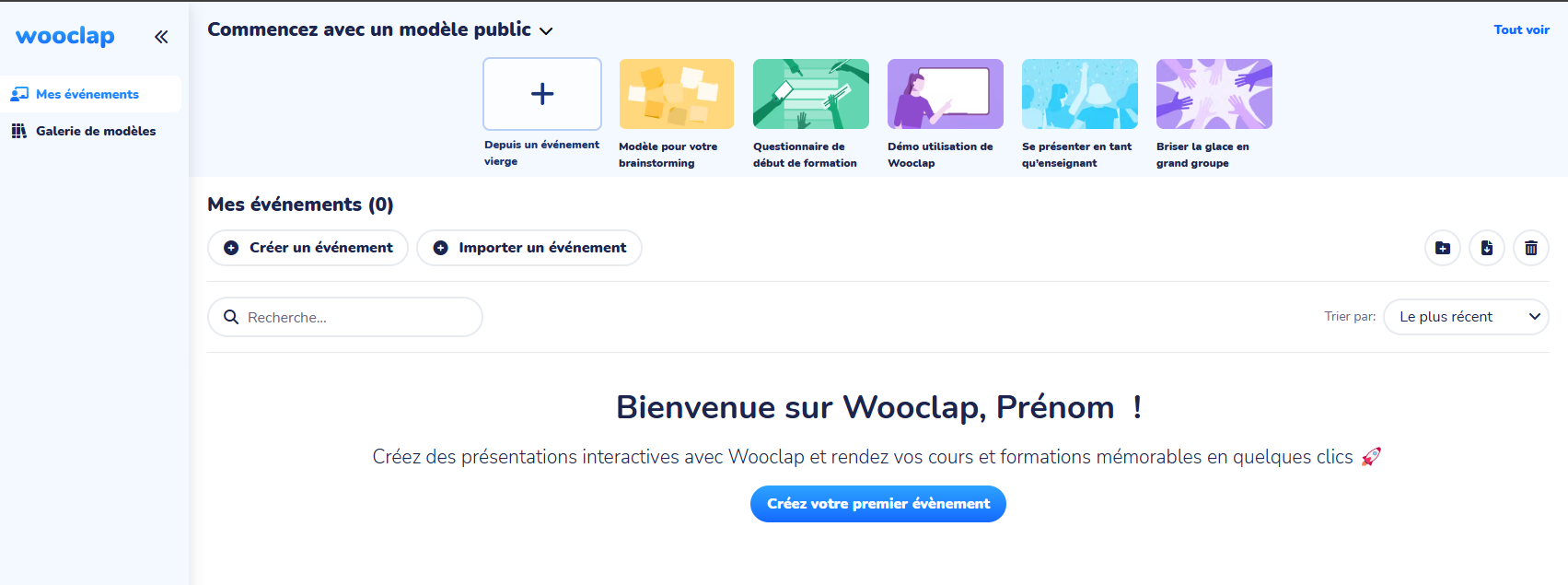Viewport: 1568px width, 585px height.
Task: Click the 'Créez des présentations interactives' subtitle text
Action: point(877,457)
